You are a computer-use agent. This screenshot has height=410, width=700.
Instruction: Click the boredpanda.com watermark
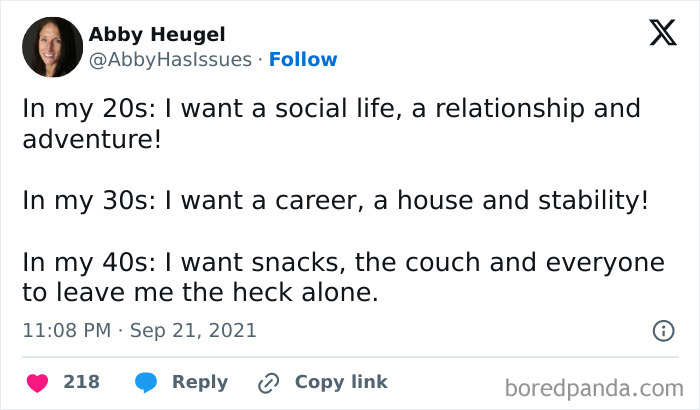click(594, 386)
